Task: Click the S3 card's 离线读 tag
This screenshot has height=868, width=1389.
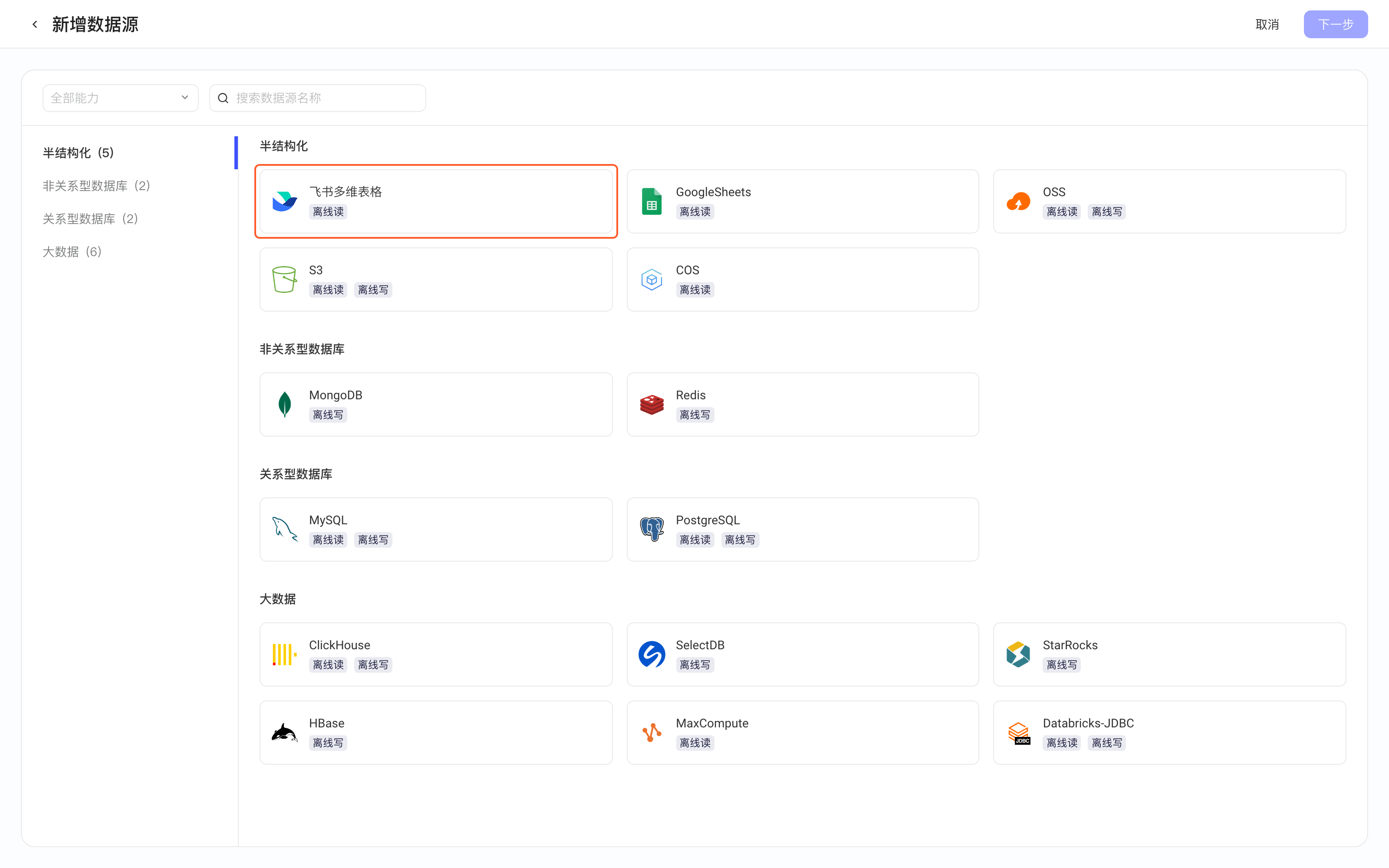Action: click(328, 290)
